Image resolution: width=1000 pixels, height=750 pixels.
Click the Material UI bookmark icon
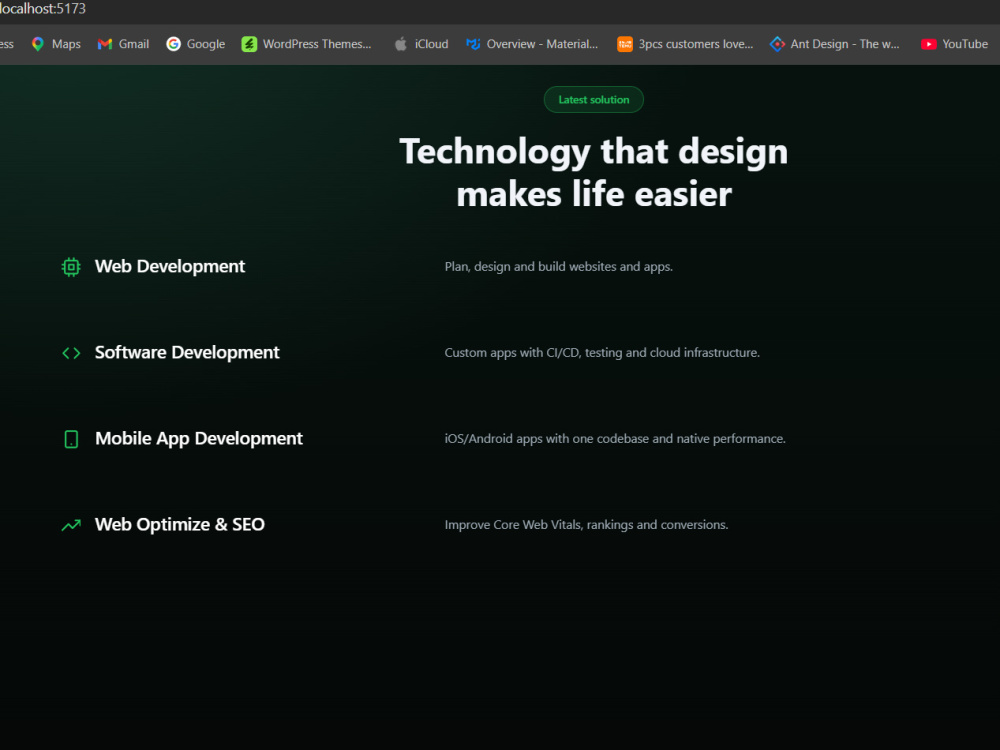coord(473,44)
